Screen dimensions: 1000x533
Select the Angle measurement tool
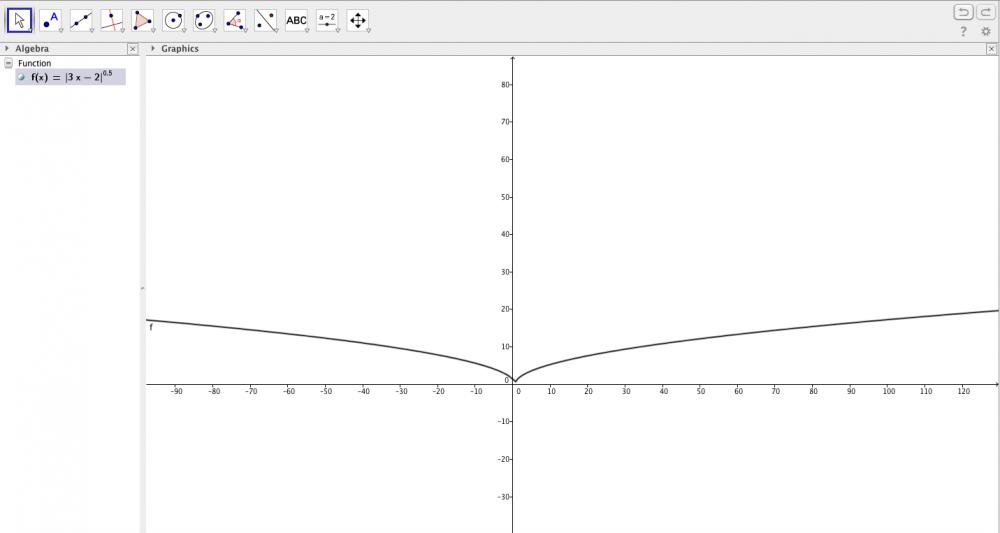(235, 20)
